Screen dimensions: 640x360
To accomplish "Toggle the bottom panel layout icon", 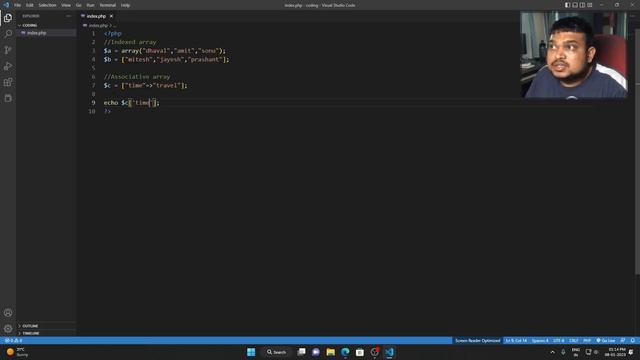I will pos(575,5).
